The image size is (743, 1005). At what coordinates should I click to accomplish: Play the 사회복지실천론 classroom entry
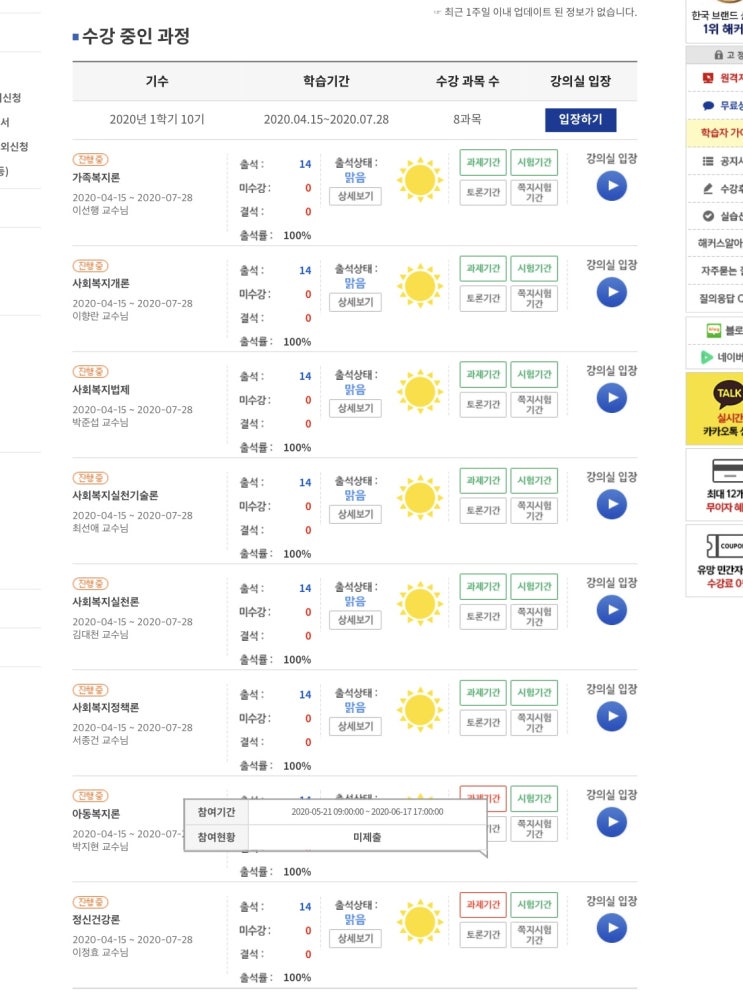click(612, 610)
